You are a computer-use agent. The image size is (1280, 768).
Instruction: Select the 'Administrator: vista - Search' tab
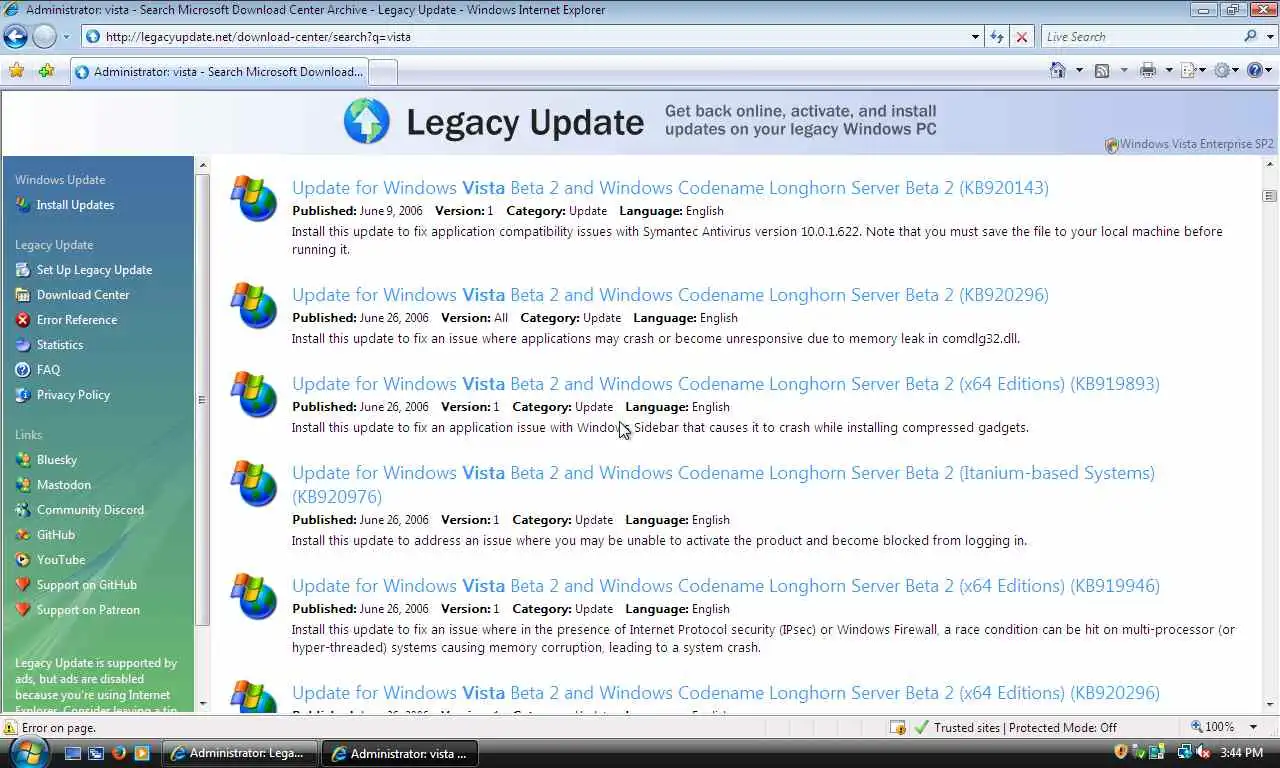pyautogui.click(x=219, y=72)
